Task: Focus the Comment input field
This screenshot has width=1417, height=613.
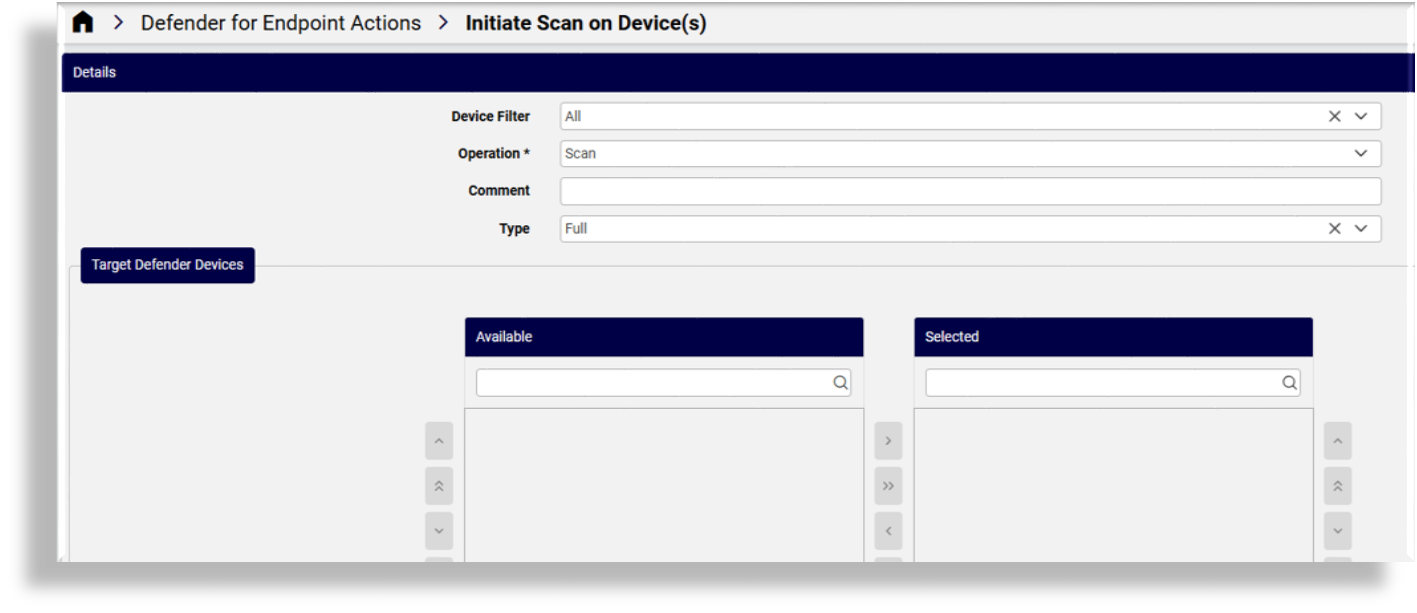Action: point(970,191)
